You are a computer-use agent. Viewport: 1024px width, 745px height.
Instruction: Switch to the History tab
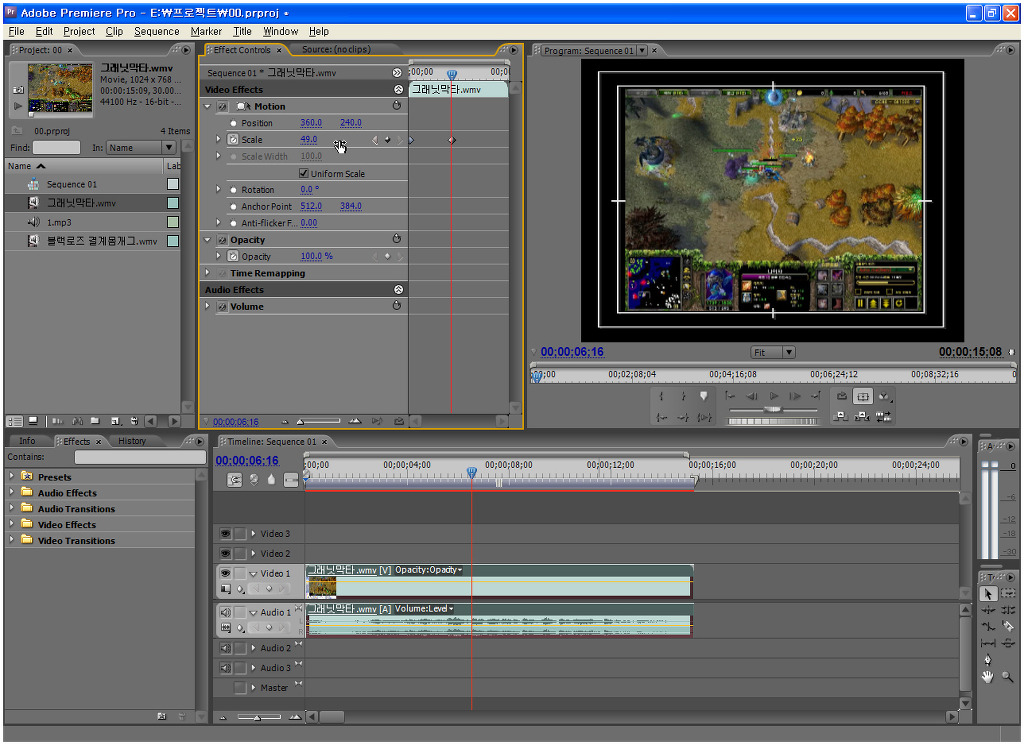coord(132,441)
